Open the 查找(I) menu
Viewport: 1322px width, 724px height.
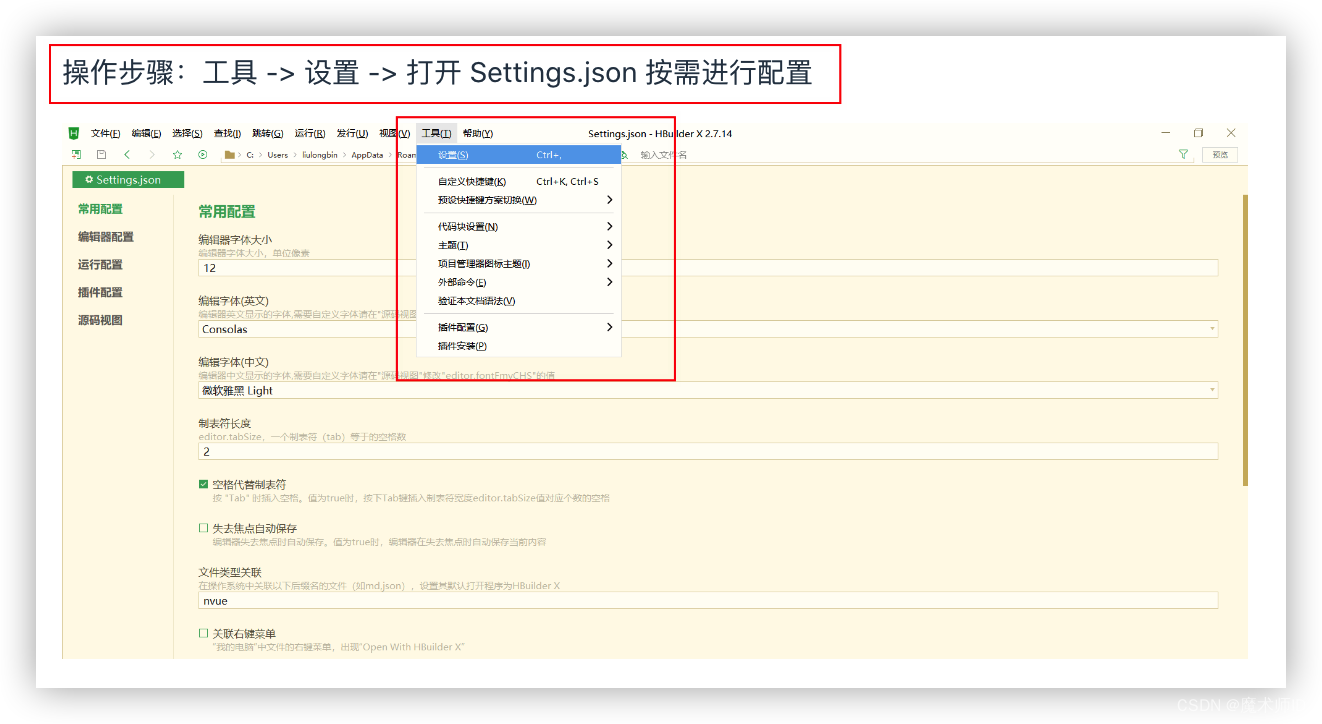click(227, 133)
